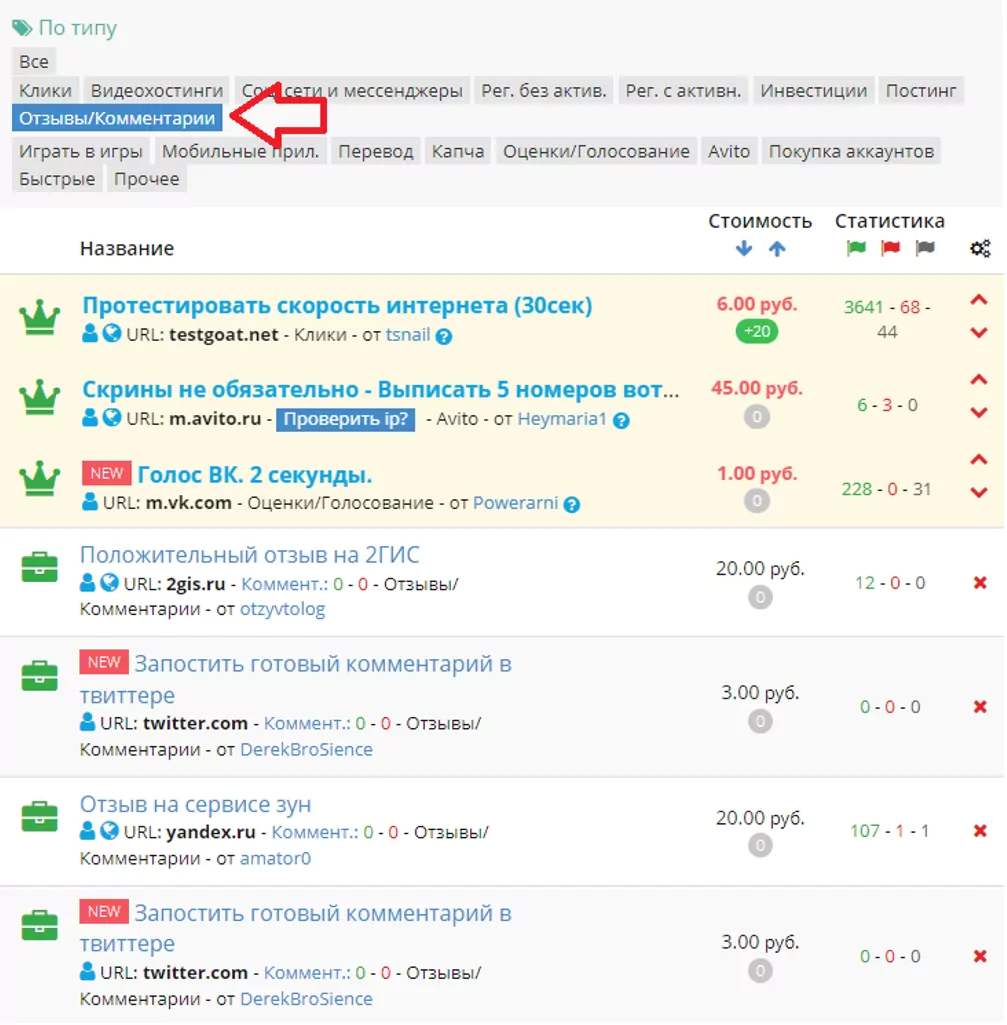Remove Отзыв на сервисе зун with red cross
The image size is (1007, 1025).
[980, 831]
